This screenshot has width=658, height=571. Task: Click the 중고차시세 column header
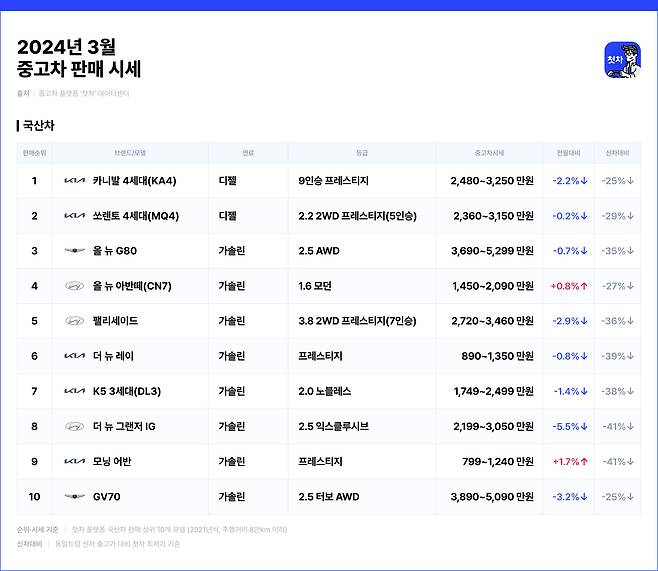click(x=489, y=153)
